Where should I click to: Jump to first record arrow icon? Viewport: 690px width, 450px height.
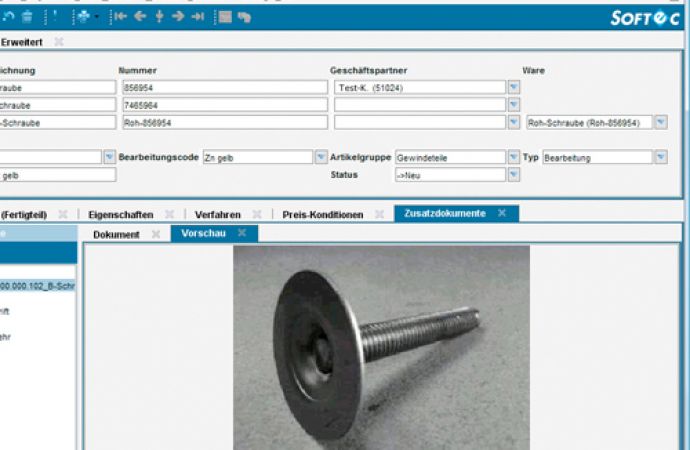[120, 17]
